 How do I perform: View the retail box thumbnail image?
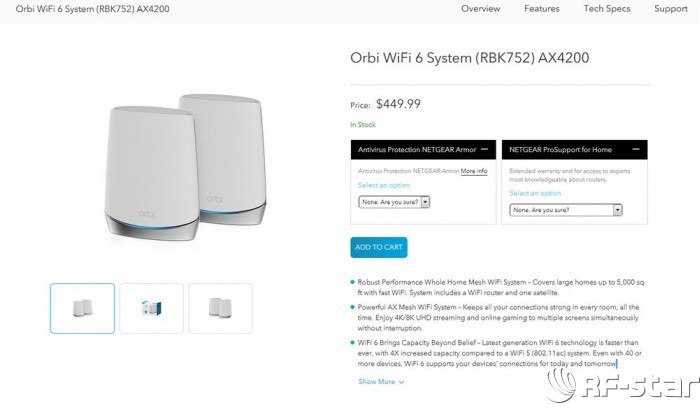click(151, 308)
